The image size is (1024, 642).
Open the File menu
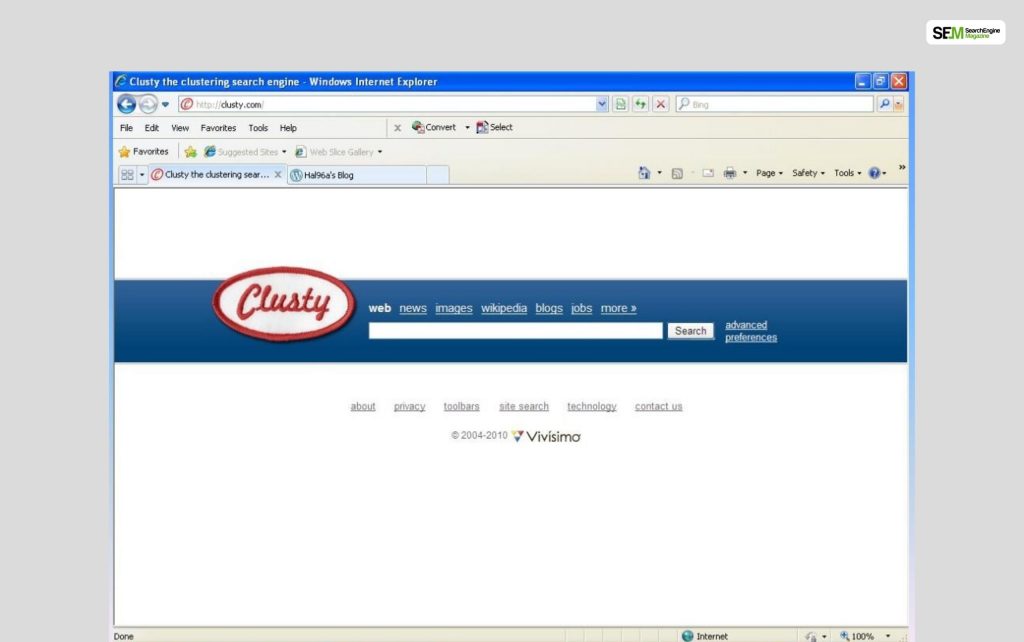coord(127,128)
